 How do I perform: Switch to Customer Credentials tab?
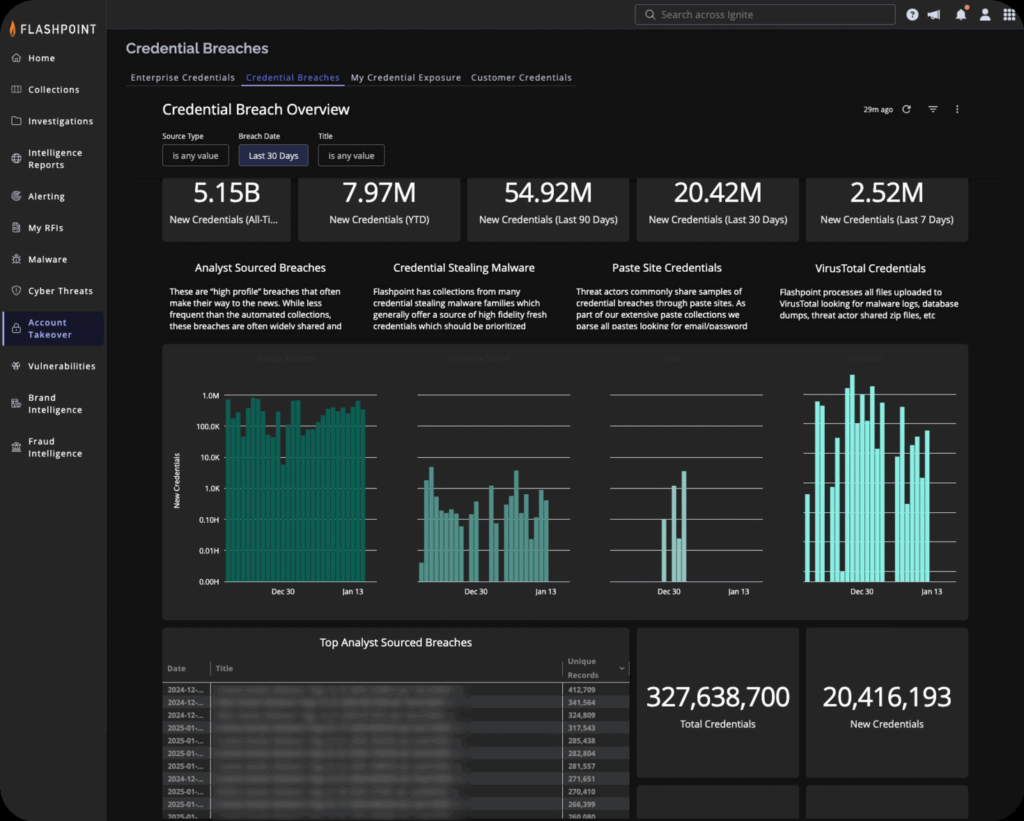521,77
